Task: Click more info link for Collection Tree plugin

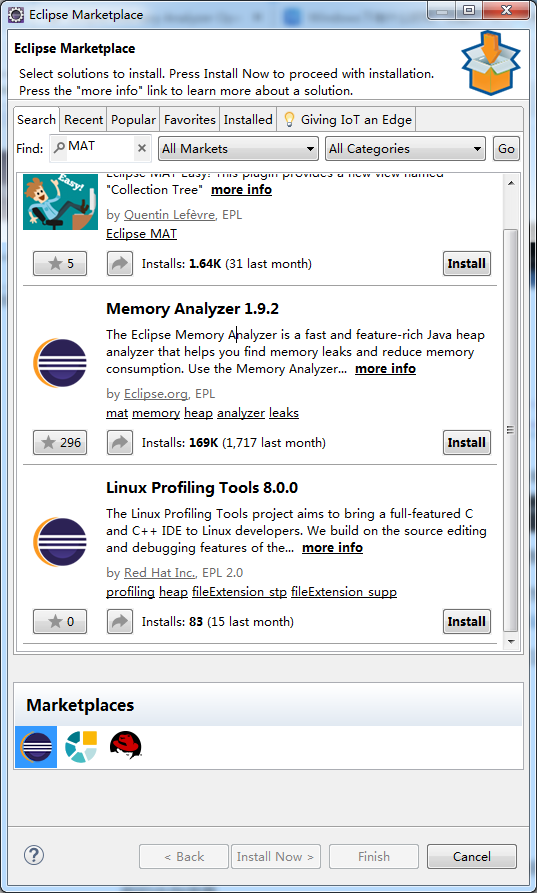Action: coord(241,190)
